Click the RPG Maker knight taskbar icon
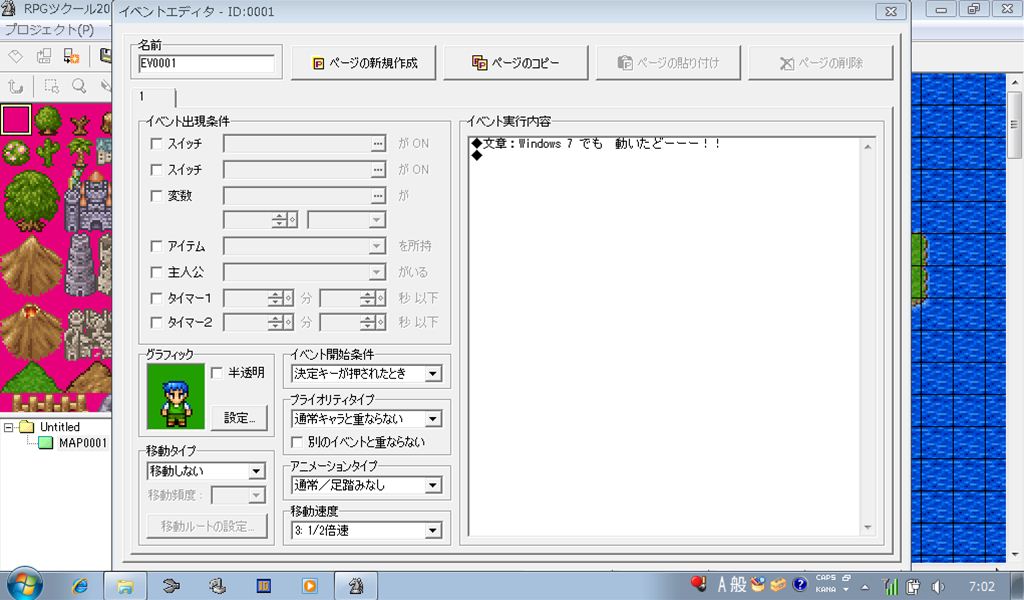The height and width of the screenshot is (600, 1024). (356, 586)
